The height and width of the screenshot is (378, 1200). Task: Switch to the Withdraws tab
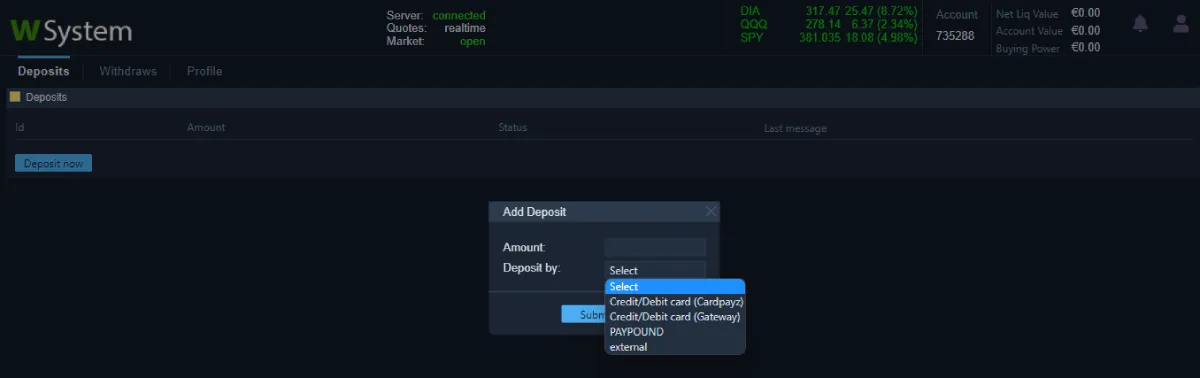(x=128, y=71)
